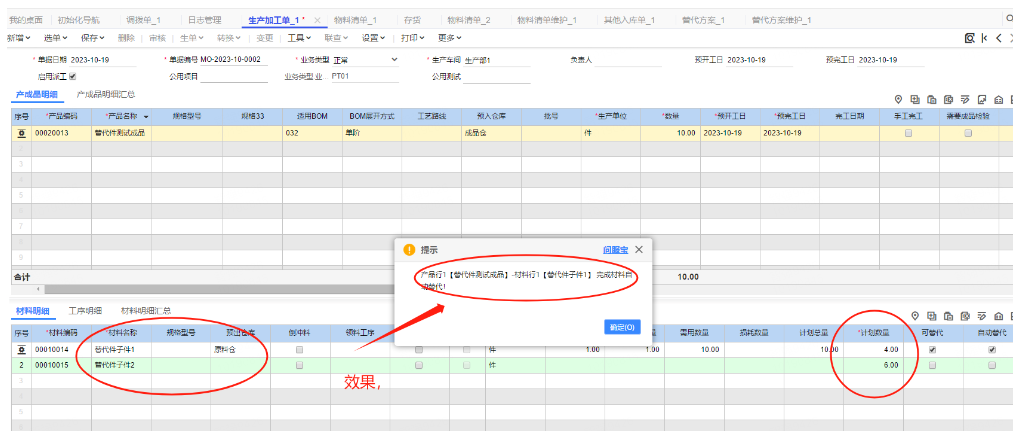Click the 确定(O) button in dialog
Viewport: 1018px width, 432px height.
tap(622, 327)
